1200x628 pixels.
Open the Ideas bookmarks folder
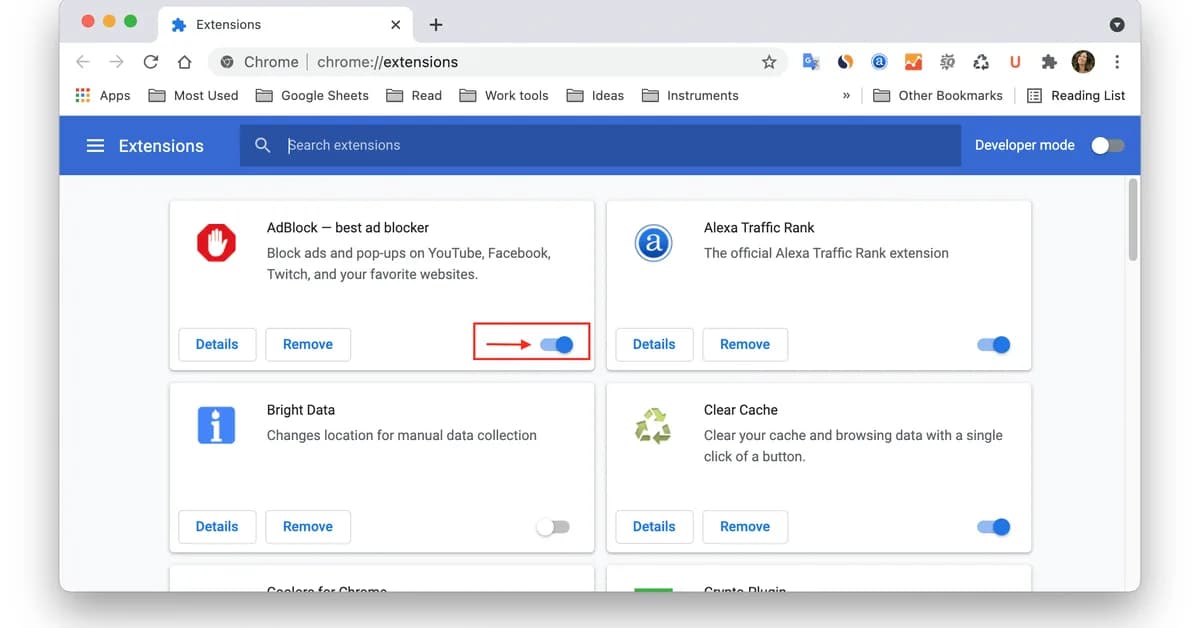(x=595, y=96)
